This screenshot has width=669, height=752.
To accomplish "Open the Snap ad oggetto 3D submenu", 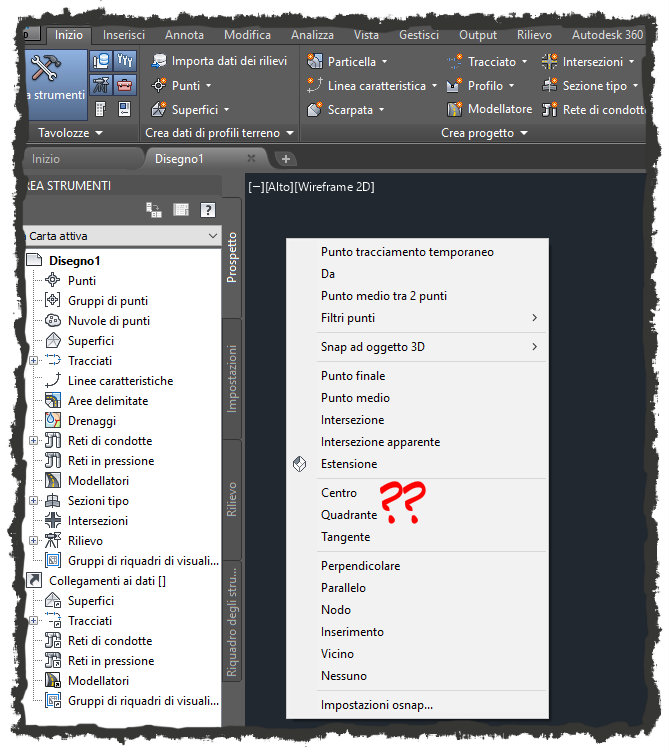I will click(417, 347).
